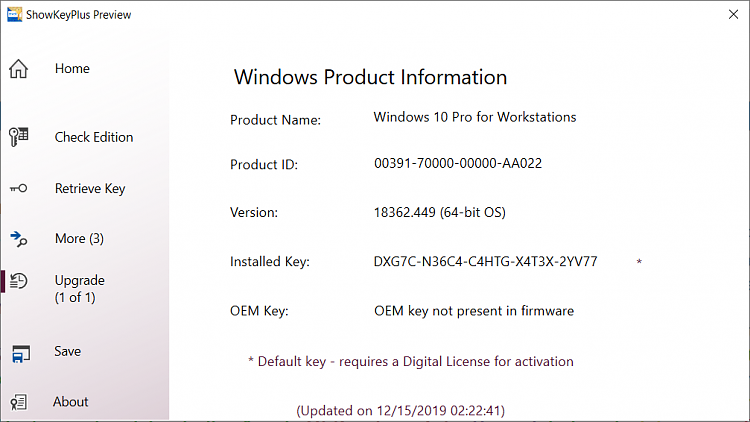Image resolution: width=750 pixels, height=422 pixels.
Task: Click the Home house icon
Action: (x=18, y=69)
